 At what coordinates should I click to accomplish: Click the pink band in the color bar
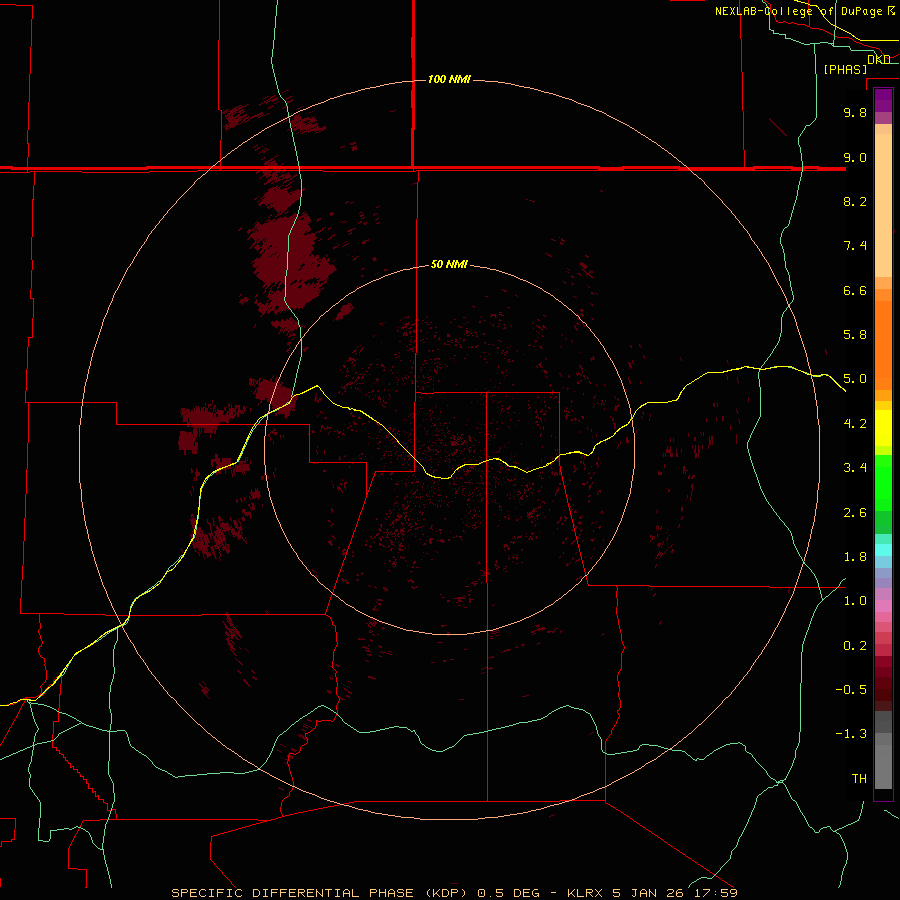click(x=883, y=606)
